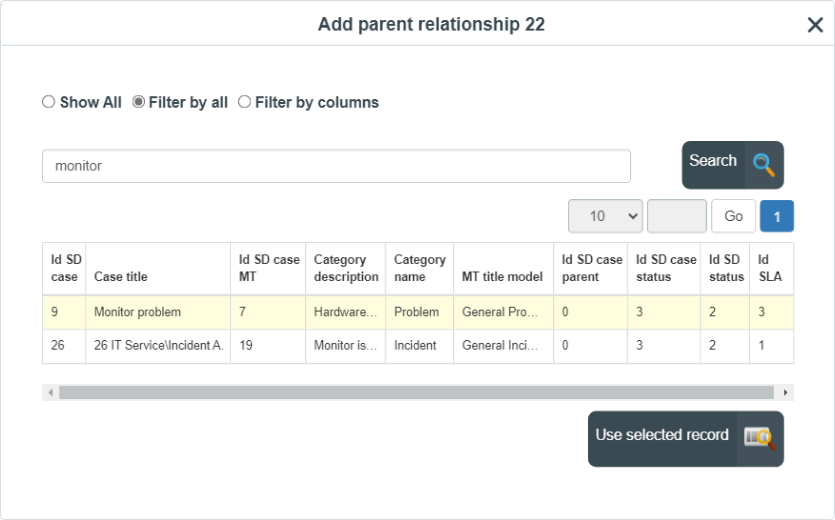Select the Monitor problem record row
835x520 pixels.
[418, 312]
